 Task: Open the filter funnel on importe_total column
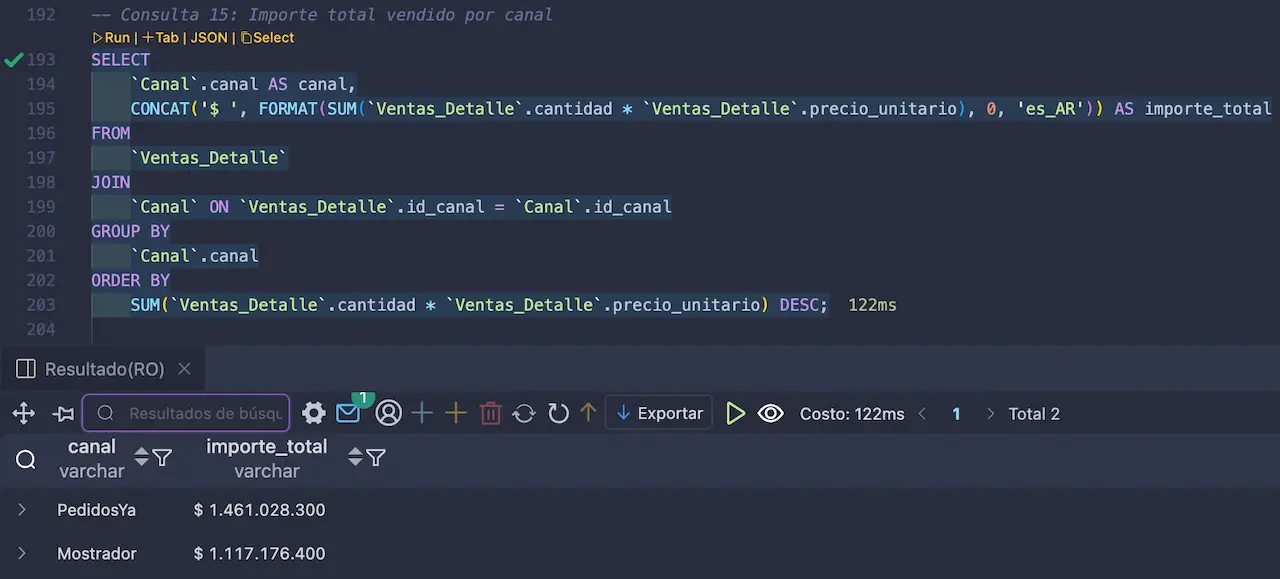[376, 457]
